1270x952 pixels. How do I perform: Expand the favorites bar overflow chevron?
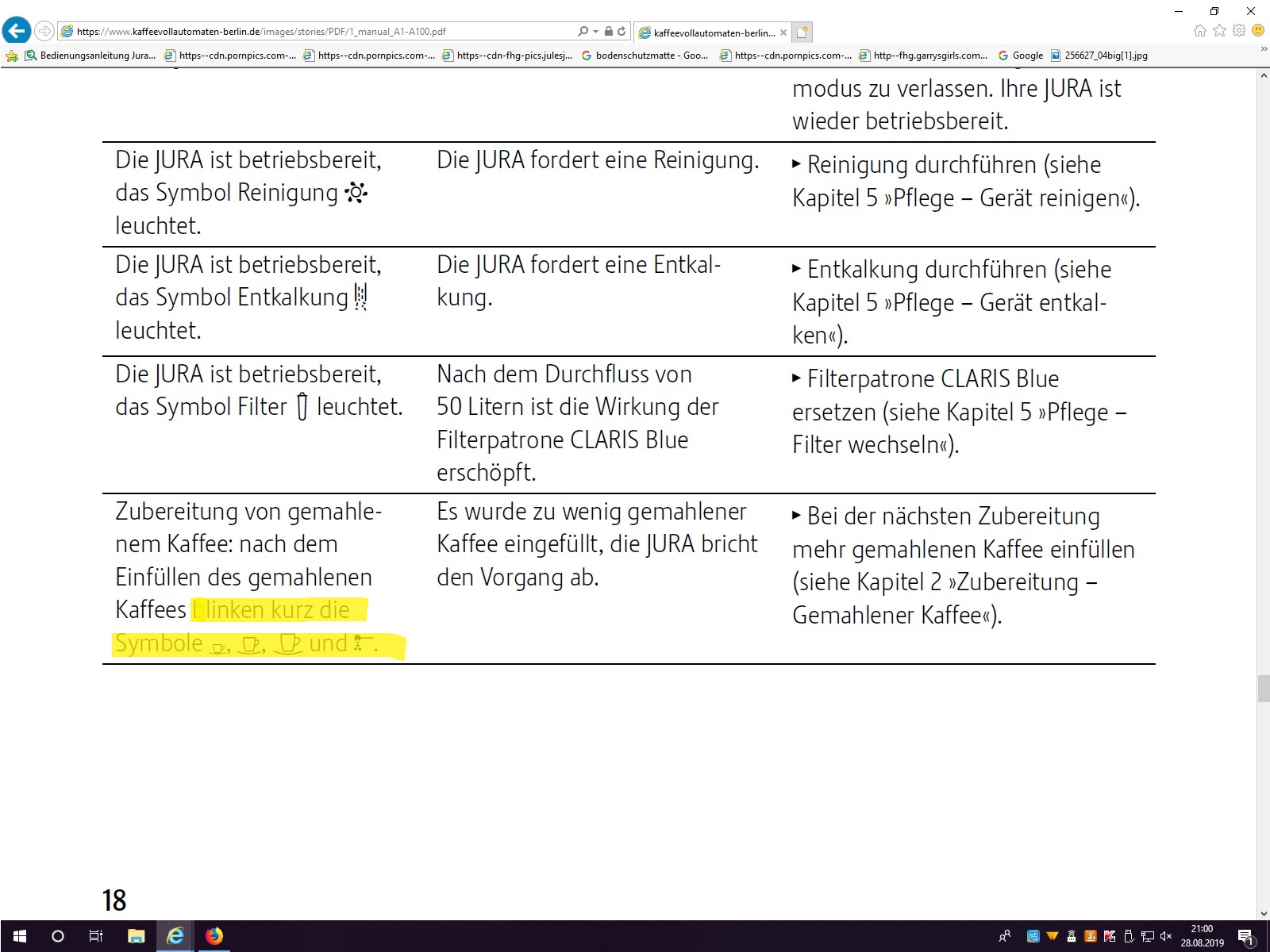pos(1264,49)
